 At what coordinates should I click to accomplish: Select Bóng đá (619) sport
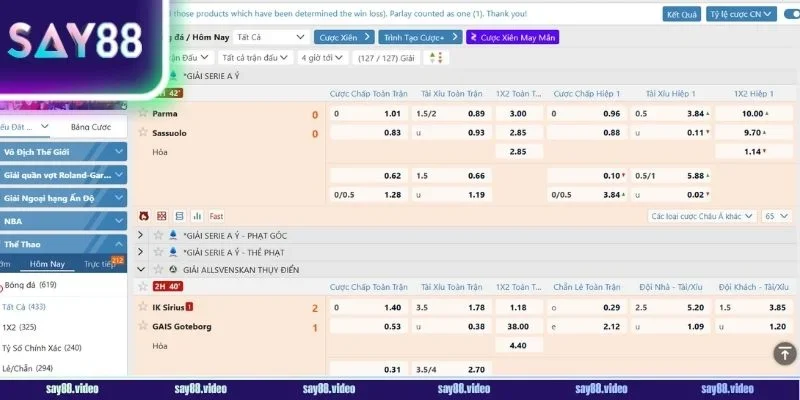31,285
